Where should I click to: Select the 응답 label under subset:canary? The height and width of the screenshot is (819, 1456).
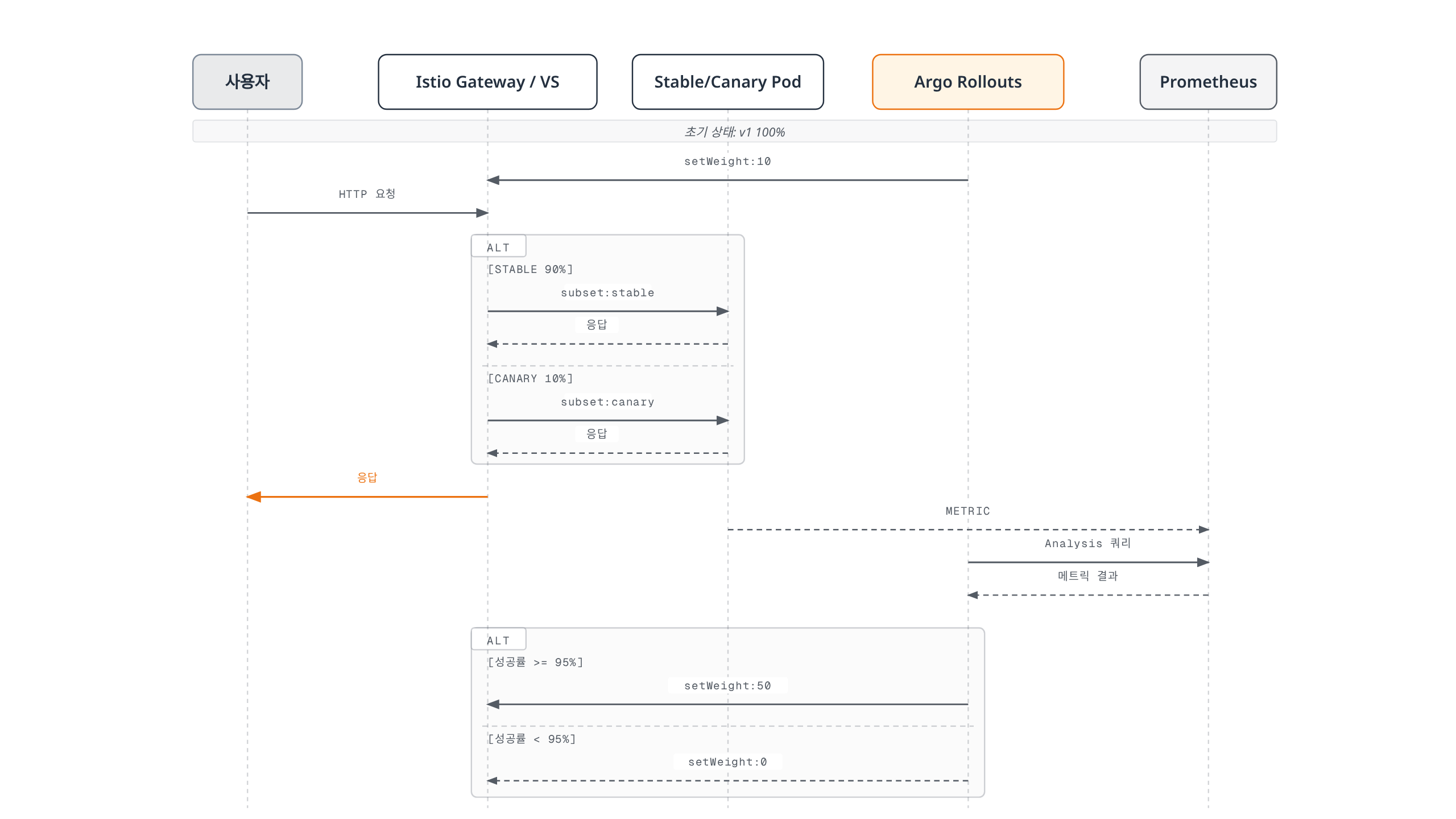tap(597, 434)
